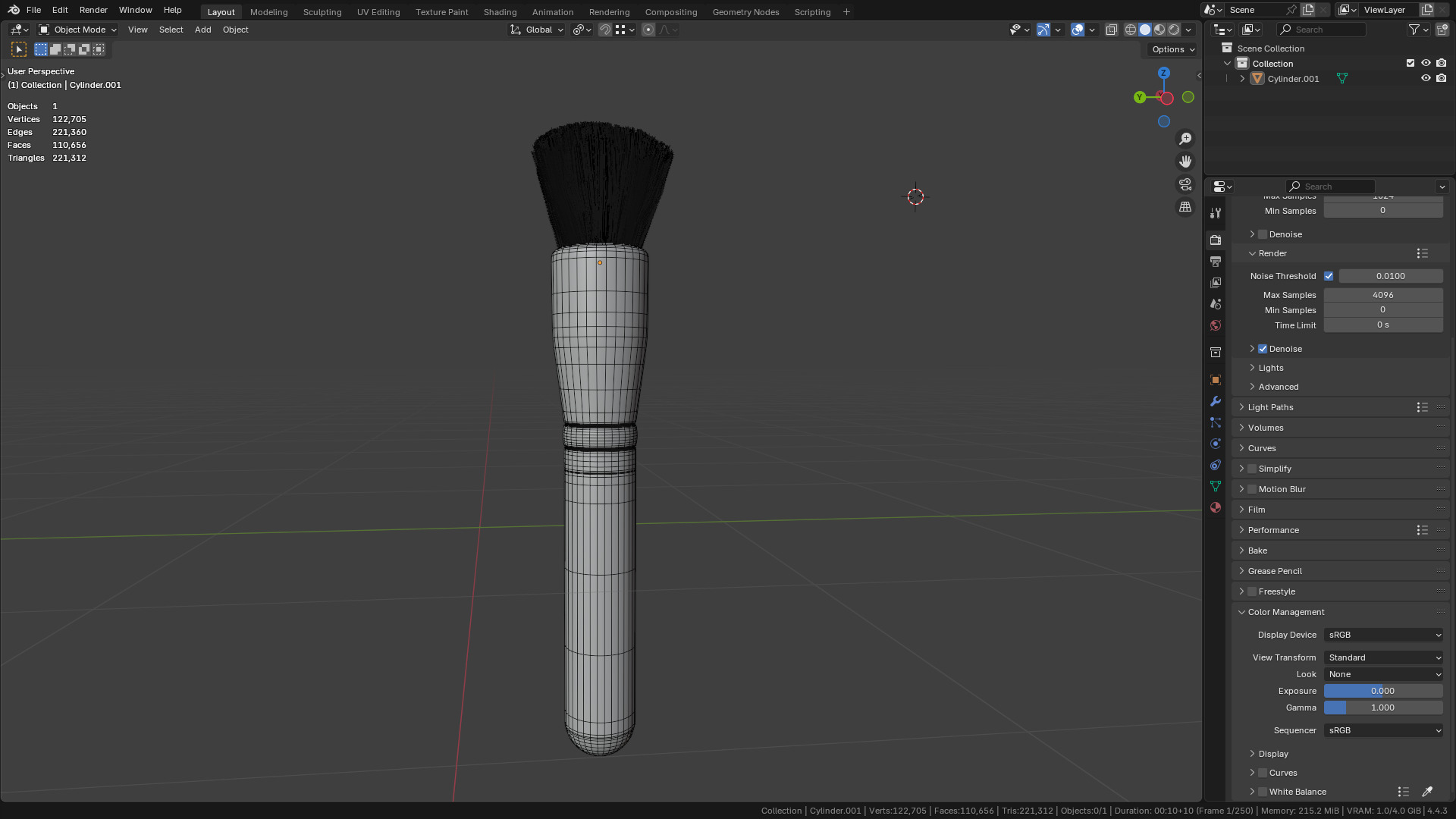Toggle Collection exclude-from-view-layer checkbox
The width and height of the screenshot is (1456, 819).
point(1410,63)
